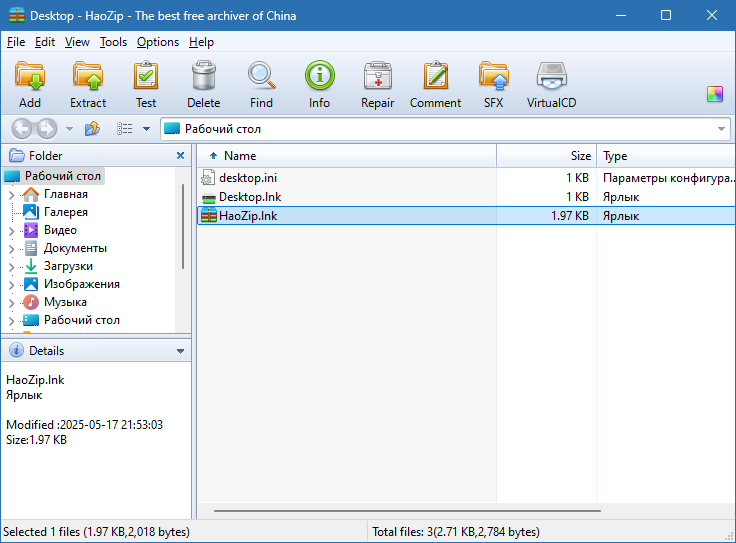Open the Edit menu

click(x=45, y=42)
